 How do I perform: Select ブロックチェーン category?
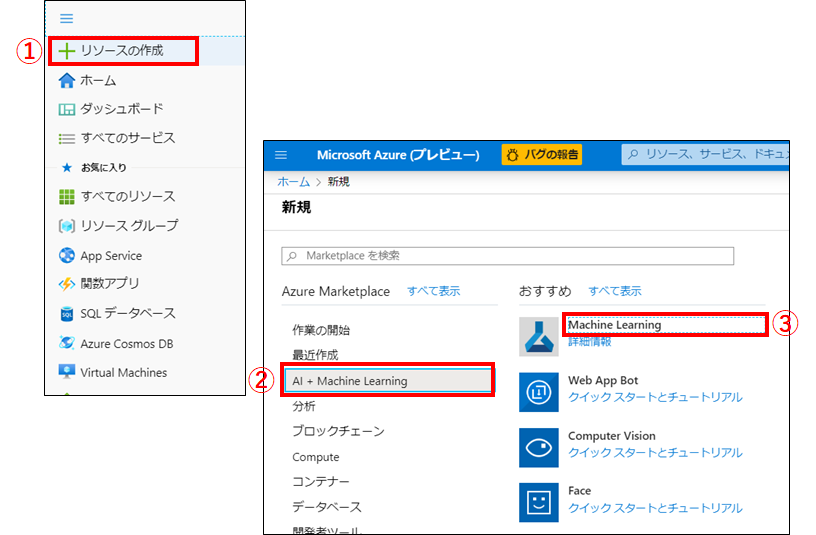point(338,431)
